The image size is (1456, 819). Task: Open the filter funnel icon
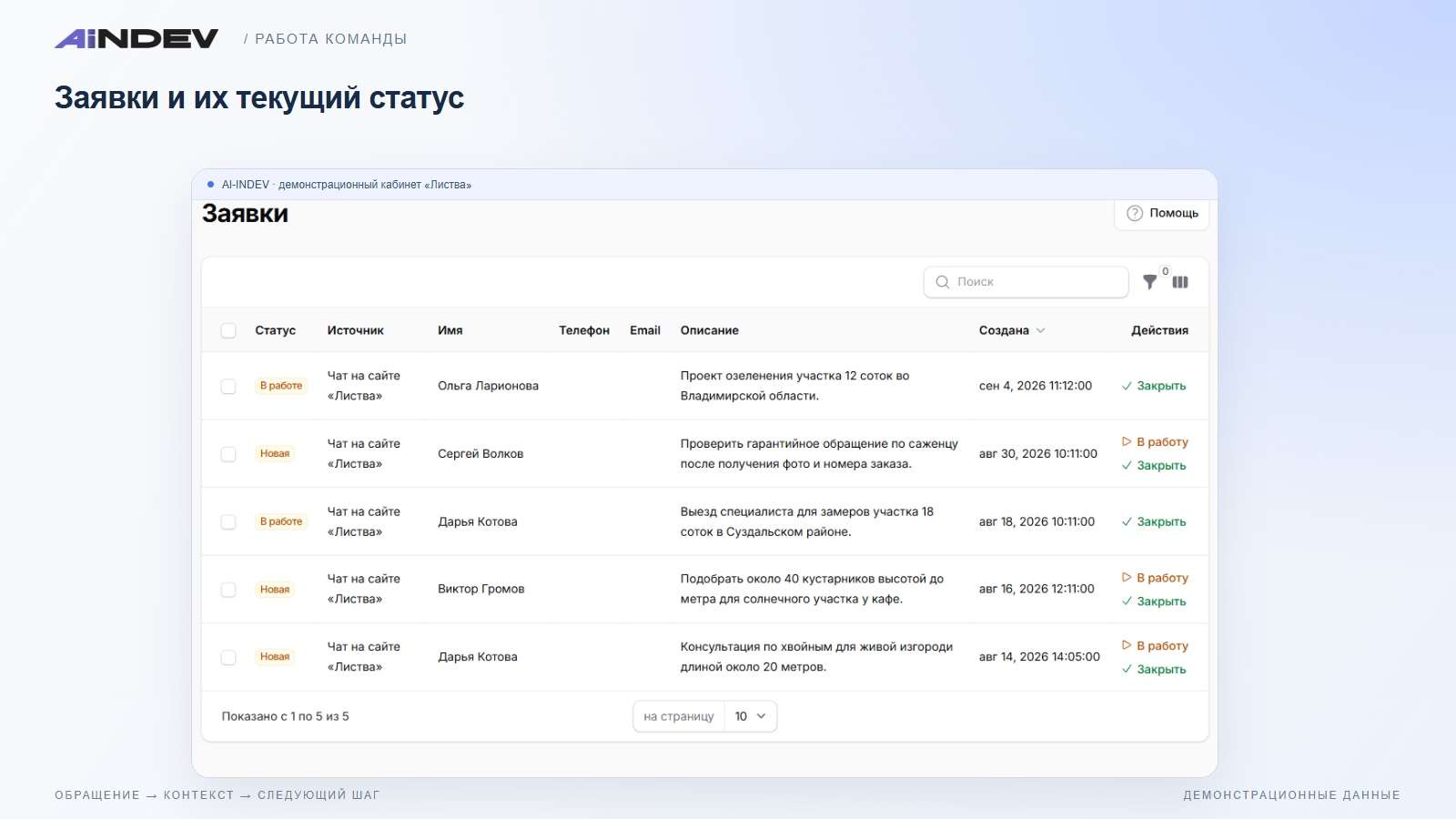(x=1150, y=282)
